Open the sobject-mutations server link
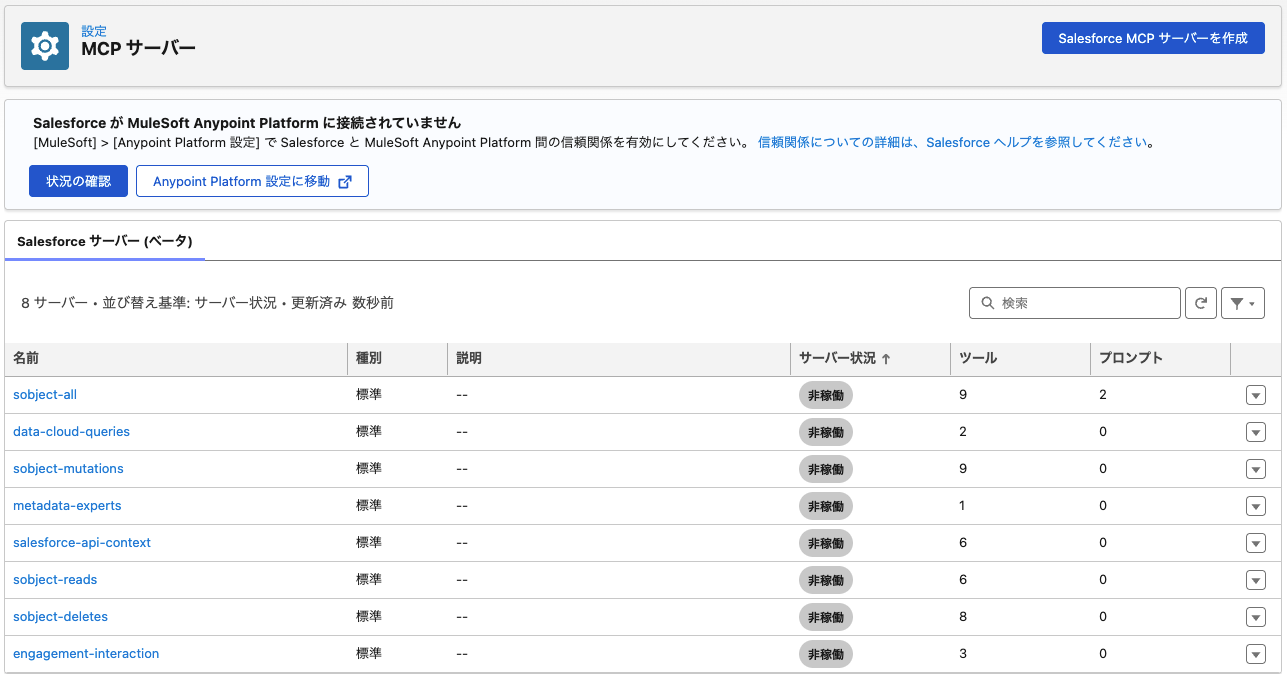 click(x=68, y=469)
